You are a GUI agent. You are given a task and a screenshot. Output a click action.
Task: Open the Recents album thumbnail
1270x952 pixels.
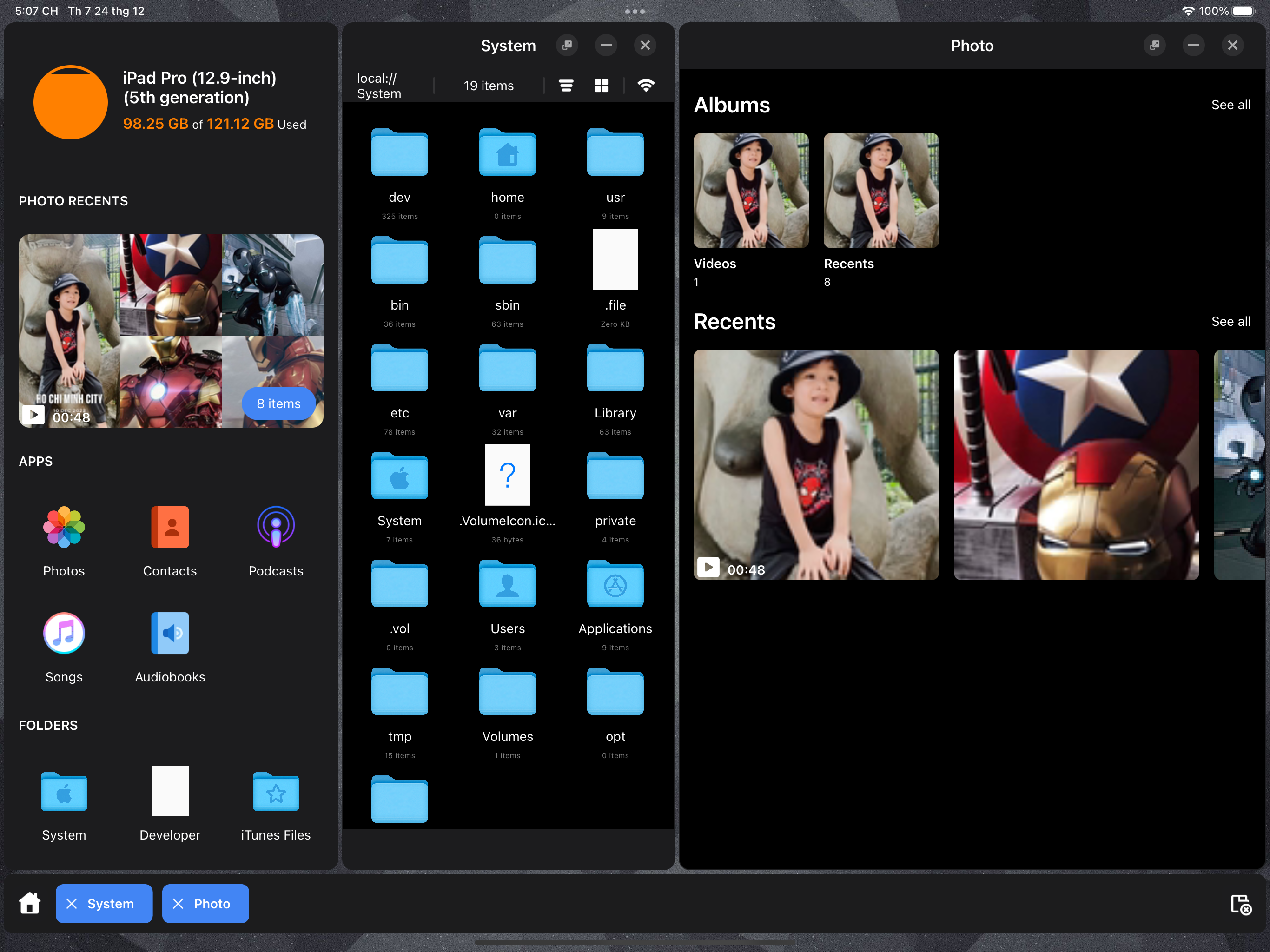[x=881, y=191]
